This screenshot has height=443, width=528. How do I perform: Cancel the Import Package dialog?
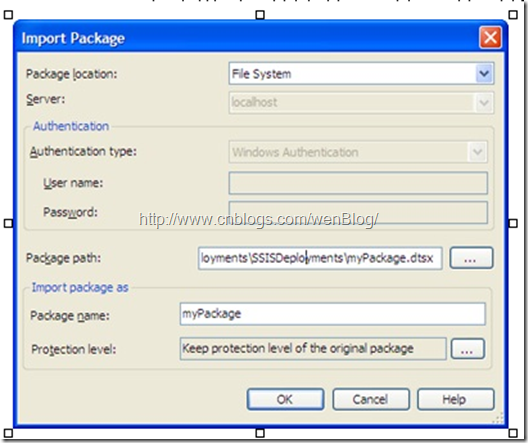pyautogui.click(x=371, y=399)
